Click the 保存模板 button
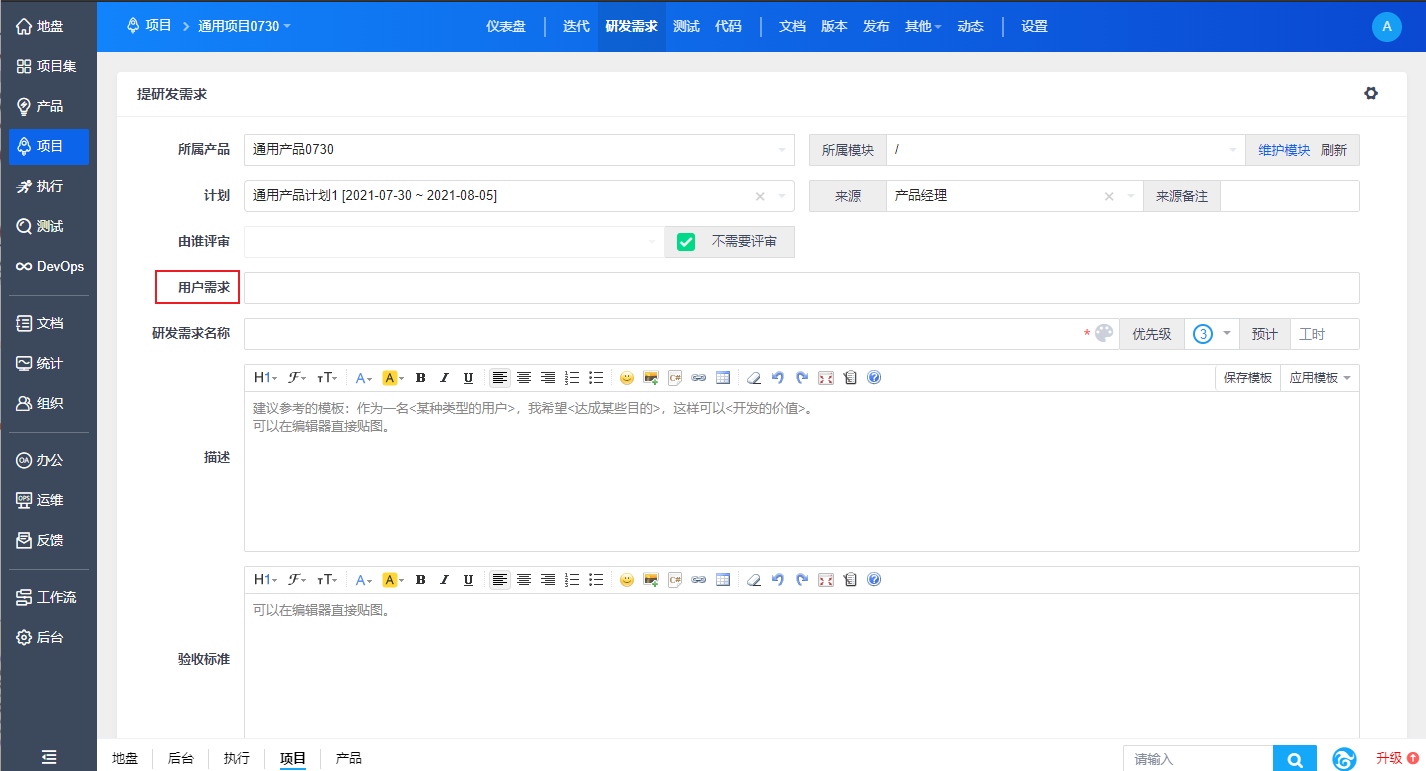 (x=1247, y=378)
